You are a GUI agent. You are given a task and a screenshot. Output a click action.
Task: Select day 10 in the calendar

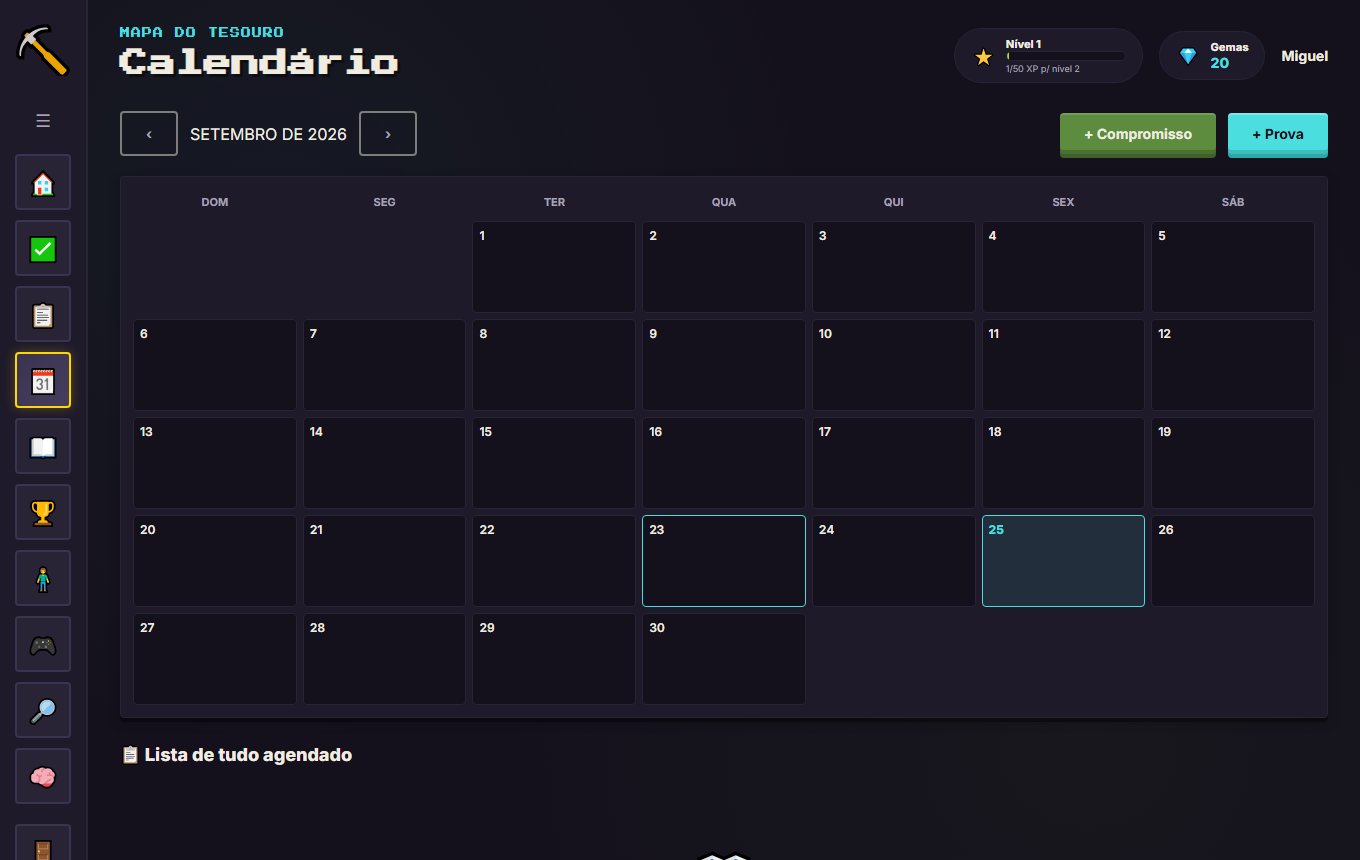[894, 365]
